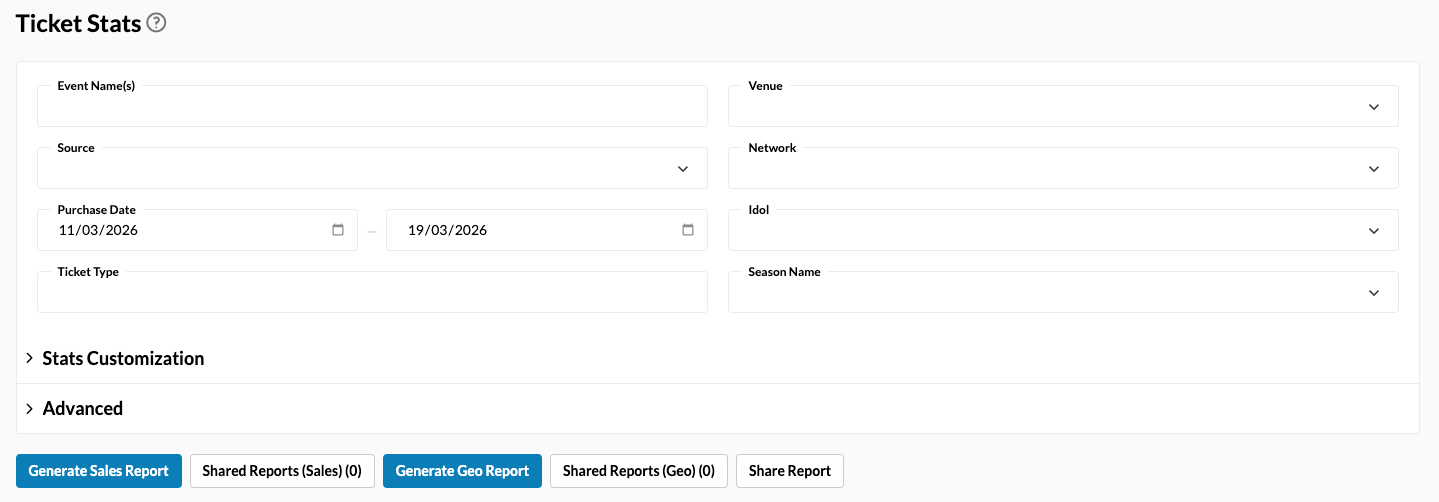The image size is (1439, 502).
Task: Click the Venue dropdown chevron arrow
Action: (x=1374, y=107)
